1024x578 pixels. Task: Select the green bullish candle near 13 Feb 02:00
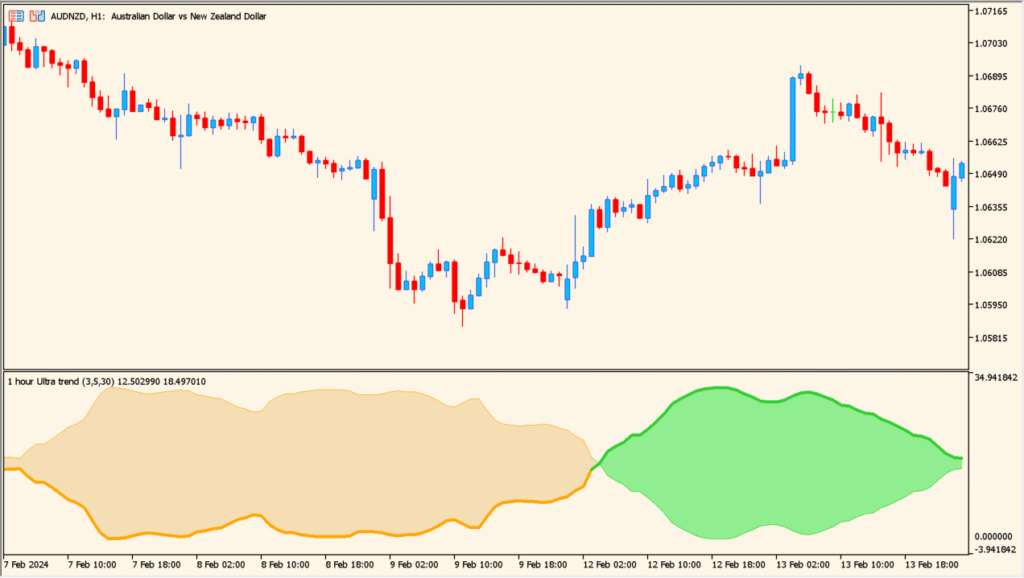click(x=833, y=112)
